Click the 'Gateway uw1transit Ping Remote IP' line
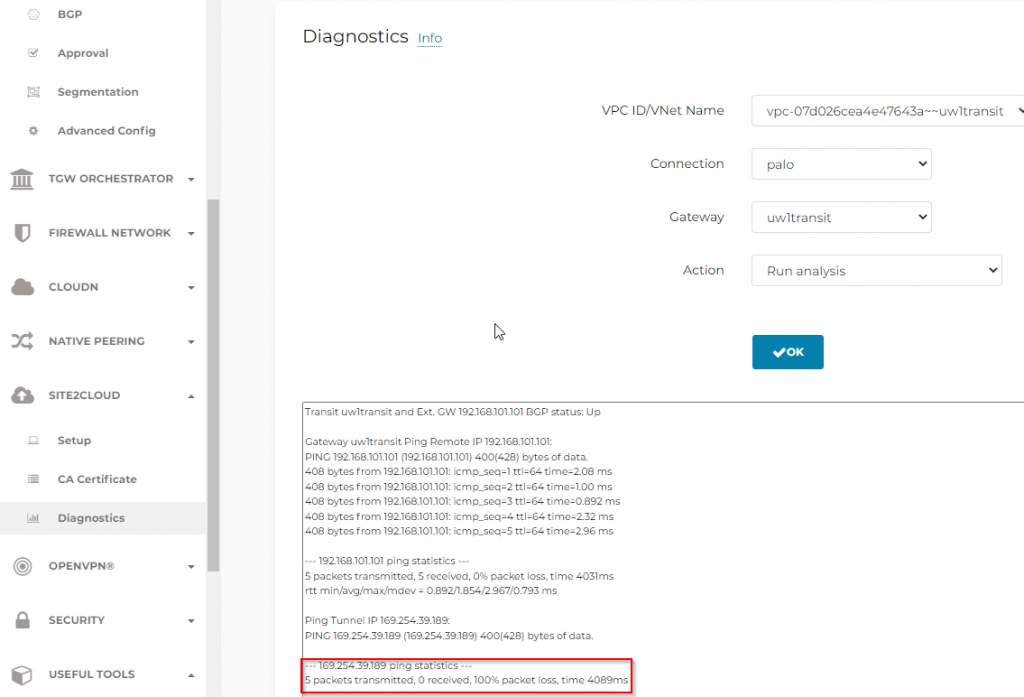Image resolution: width=1024 pixels, height=697 pixels. pyautogui.click(x=428, y=442)
